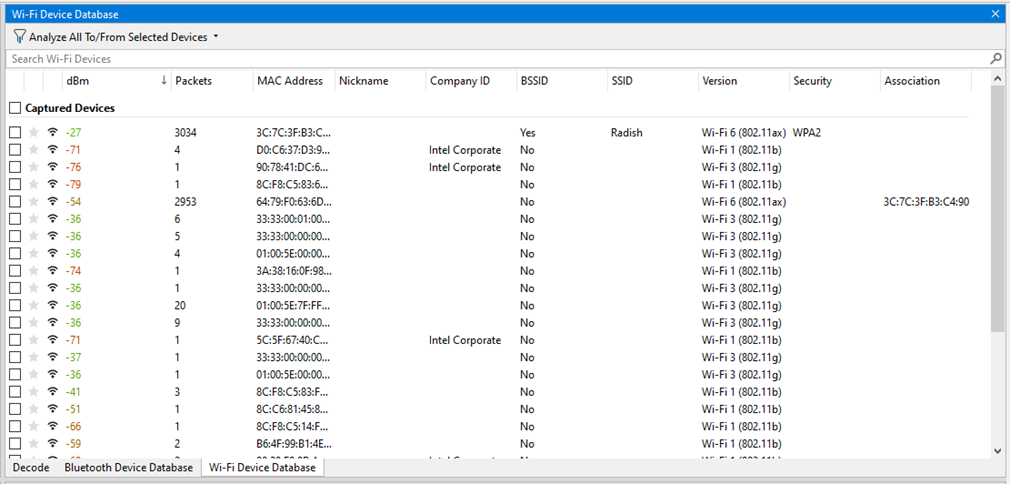Check the box for device 5C:5F:67:40

tap(15, 340)
